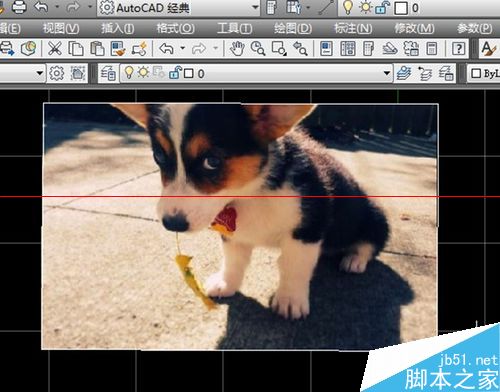Click the color square in top-right layer control
This screenshot has height=392, width=500.
coord(401,8)
